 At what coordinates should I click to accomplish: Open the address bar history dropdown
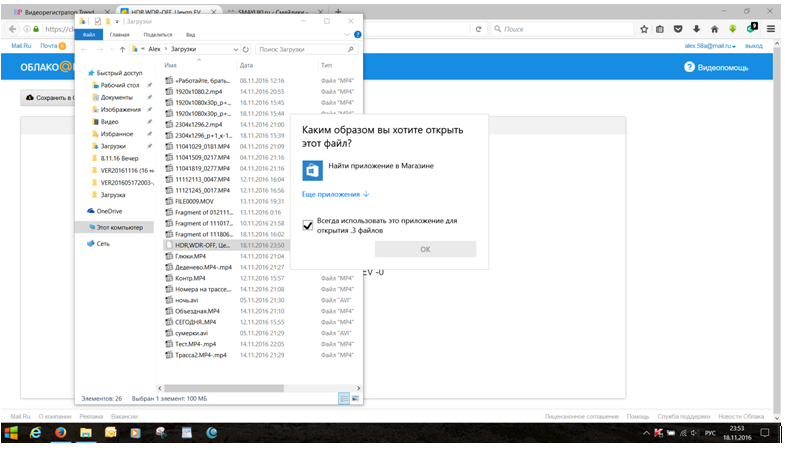[x=235, y=48]
